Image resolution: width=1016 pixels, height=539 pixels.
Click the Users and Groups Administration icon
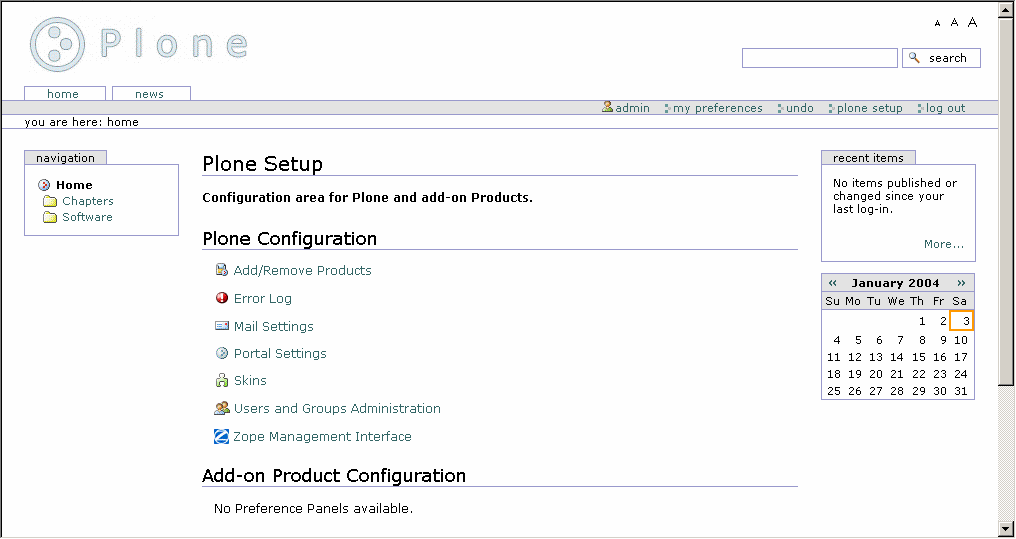[222, 408]
